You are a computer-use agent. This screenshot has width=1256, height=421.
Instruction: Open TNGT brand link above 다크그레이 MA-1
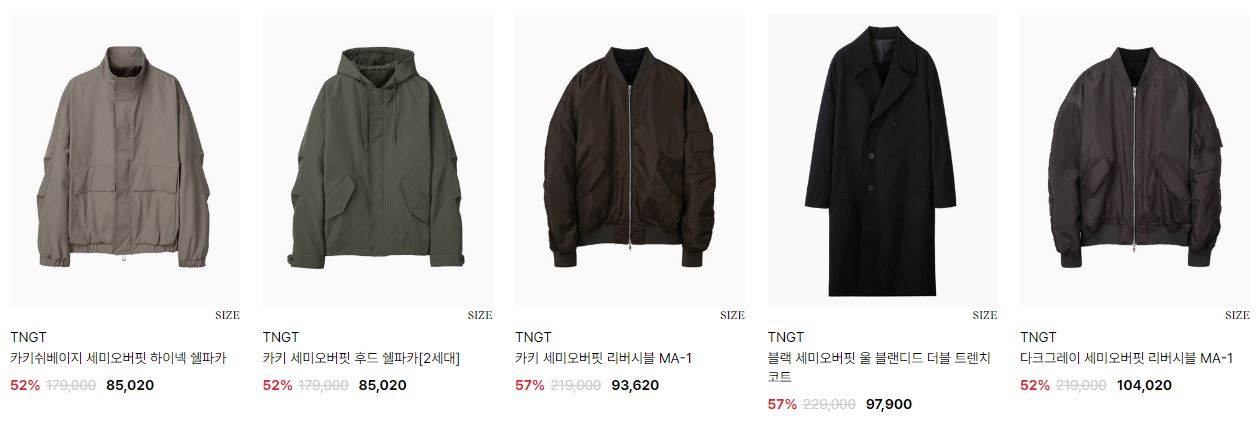click(x=1038, y=337)
